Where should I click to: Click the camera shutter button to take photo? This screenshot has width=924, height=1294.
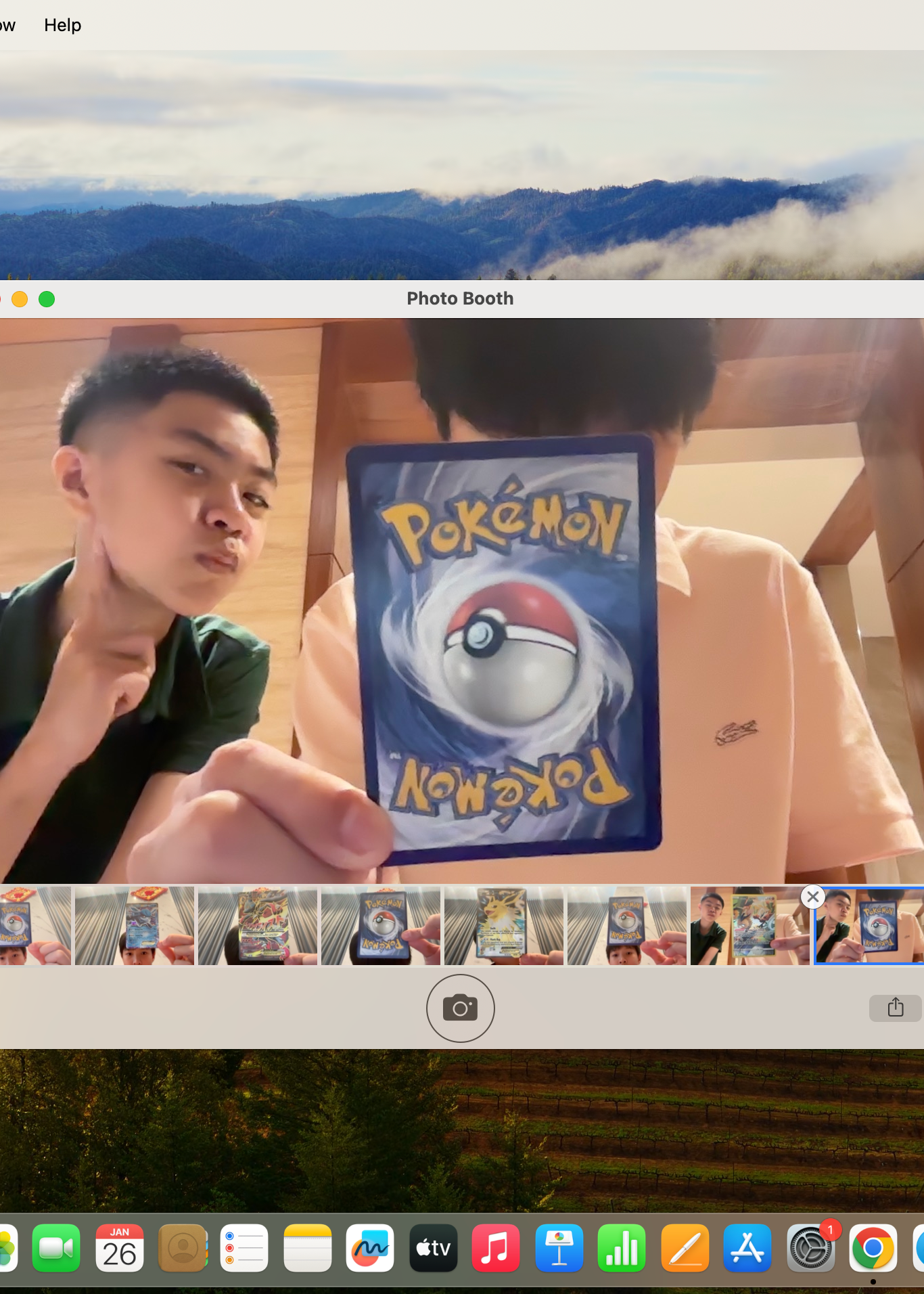(x=460, y=1008)
